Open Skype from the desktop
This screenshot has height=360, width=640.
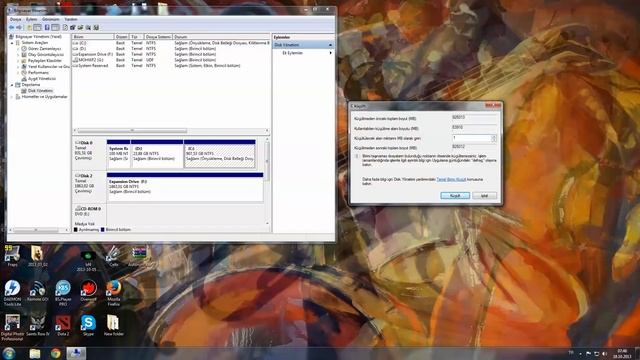pyautogui.click(x=88, y=325)
